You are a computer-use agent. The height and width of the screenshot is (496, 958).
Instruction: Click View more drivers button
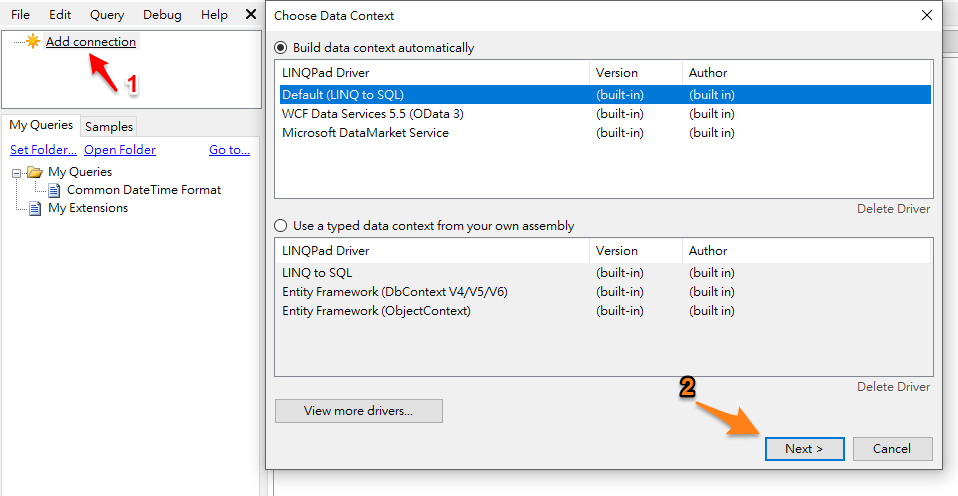358,410
